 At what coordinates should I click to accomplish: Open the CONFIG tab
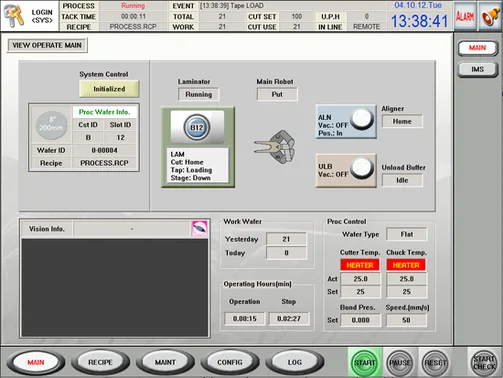pyautogui.click(x=230, y=362)
